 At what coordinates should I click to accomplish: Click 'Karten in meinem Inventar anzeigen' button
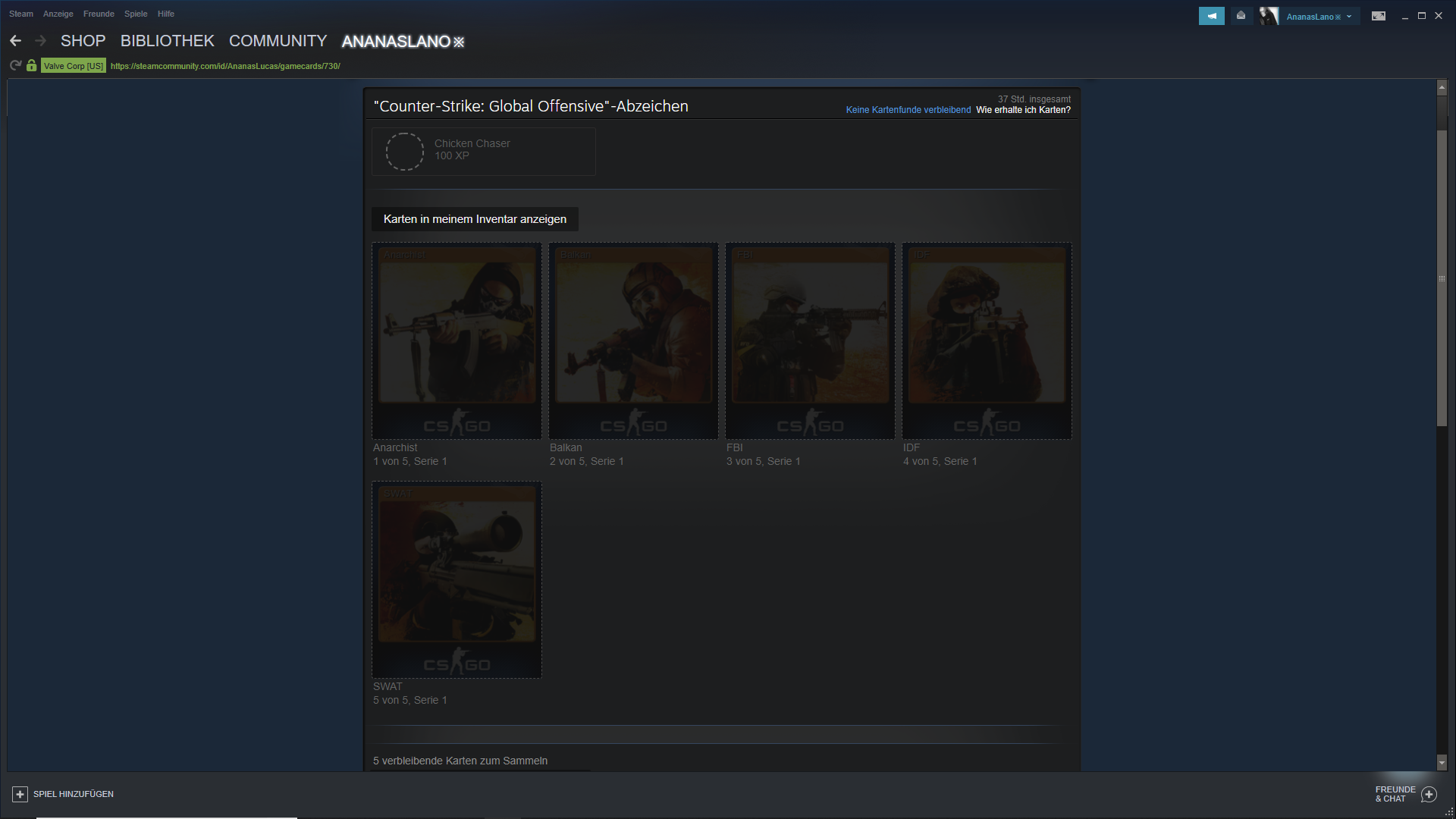coord(475,219)
